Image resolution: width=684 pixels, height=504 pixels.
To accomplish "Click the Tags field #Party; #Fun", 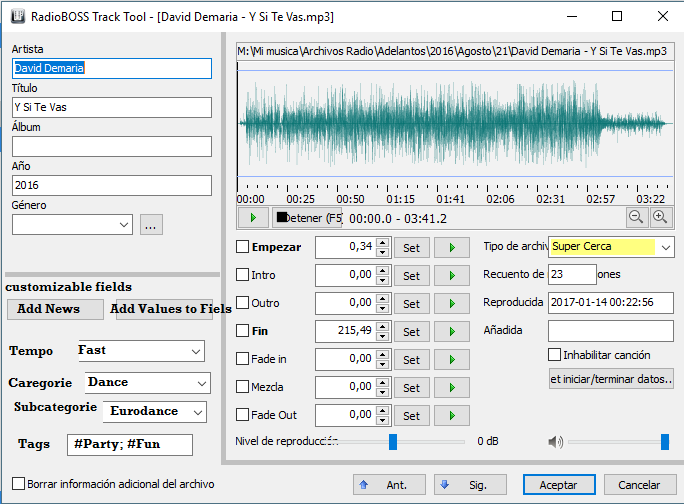I will (130, 445).
